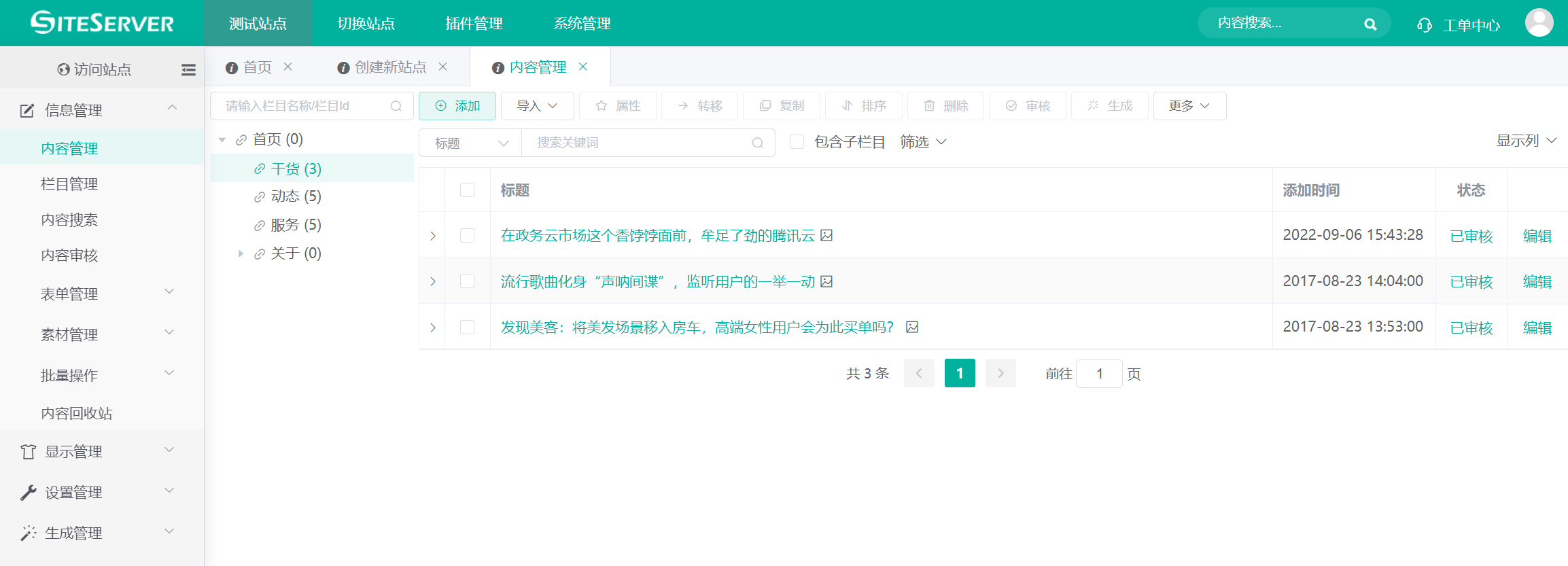Click the headset icon for 工单中心

point(1425,25)
